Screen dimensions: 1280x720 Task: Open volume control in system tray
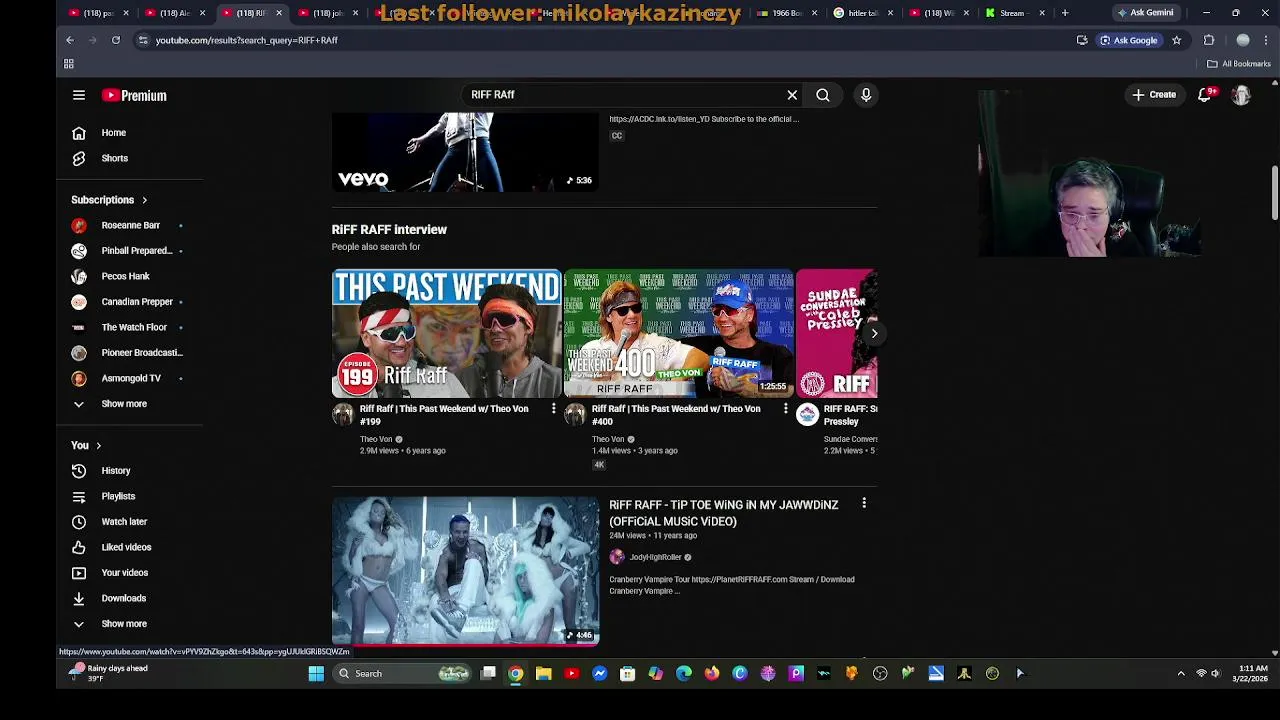[1216, 674]
